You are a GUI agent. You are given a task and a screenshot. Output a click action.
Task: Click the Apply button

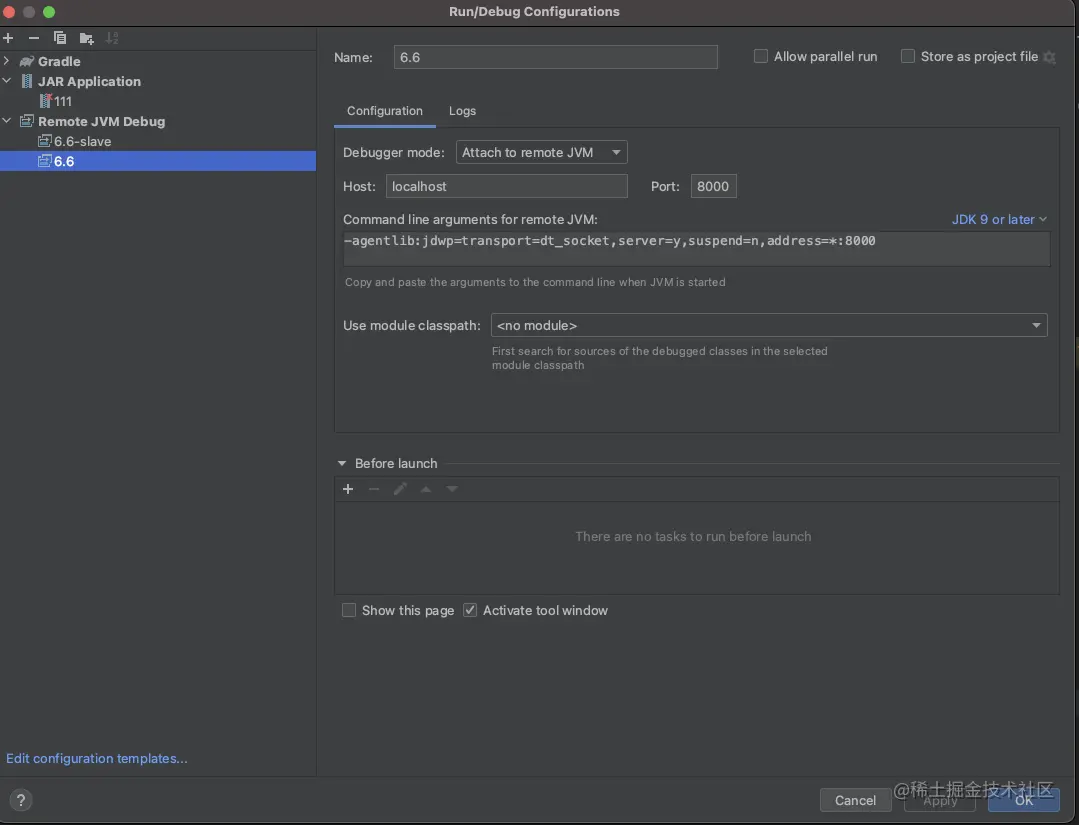940,800
